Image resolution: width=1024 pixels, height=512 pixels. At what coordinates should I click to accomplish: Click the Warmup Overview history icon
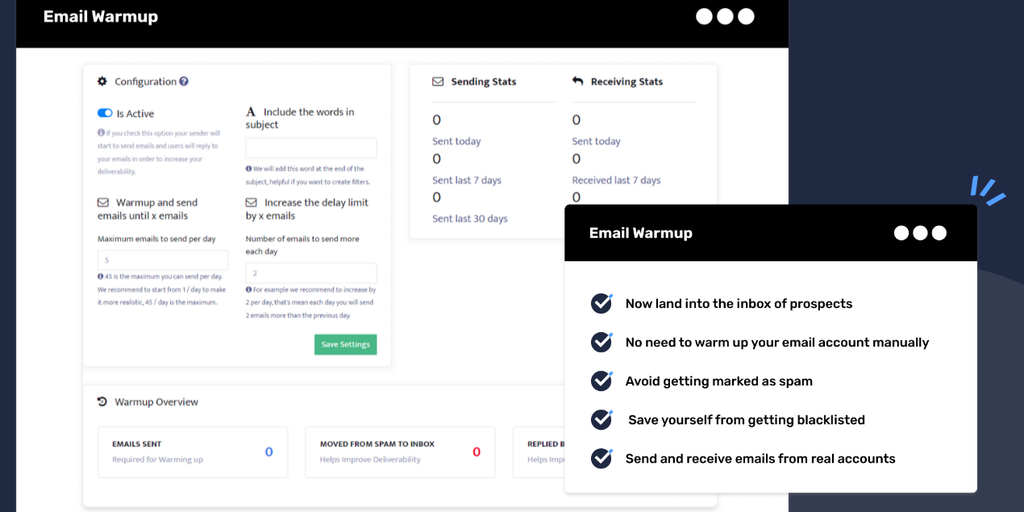click(102, 402)
